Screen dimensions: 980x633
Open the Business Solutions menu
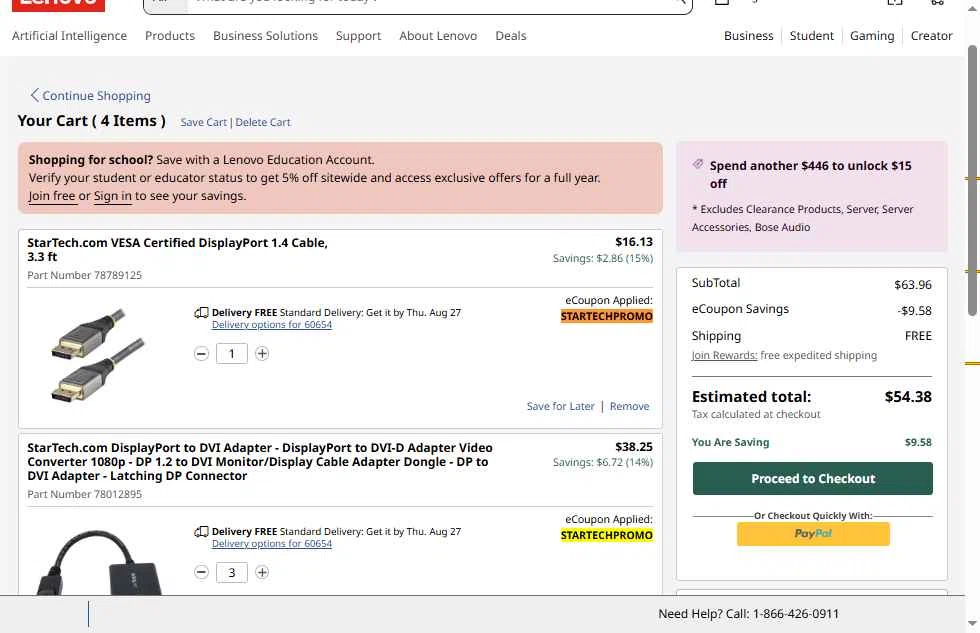coord(266,36)
